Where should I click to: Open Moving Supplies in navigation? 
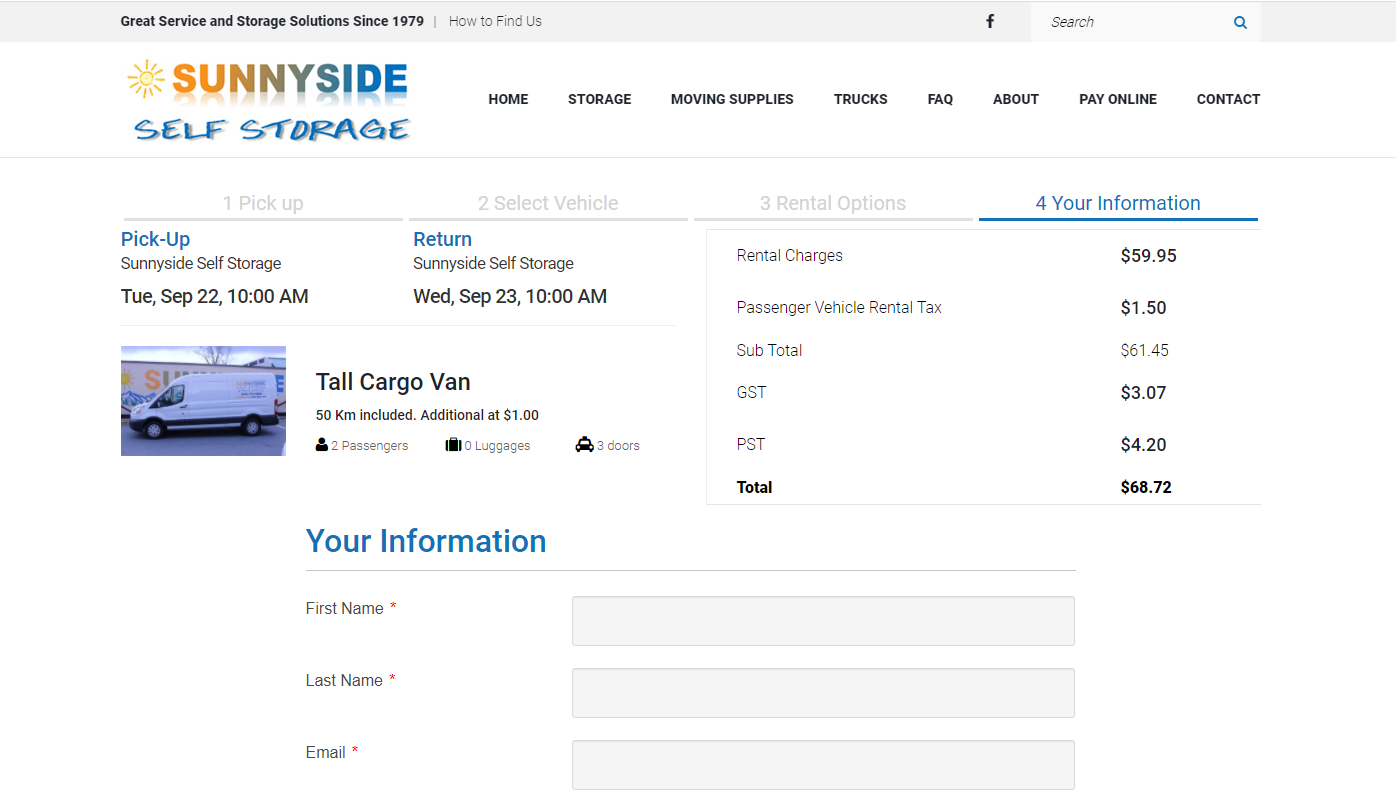coord(732,99)
